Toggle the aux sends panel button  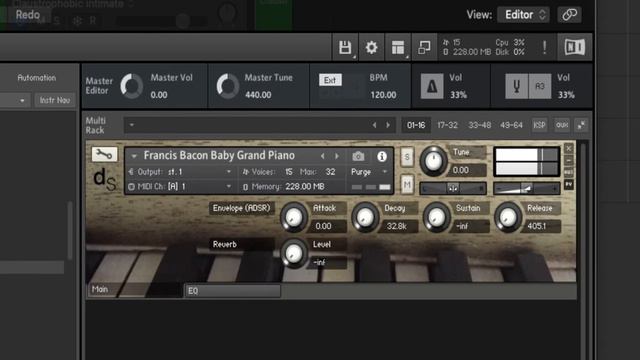click(562, 125)
